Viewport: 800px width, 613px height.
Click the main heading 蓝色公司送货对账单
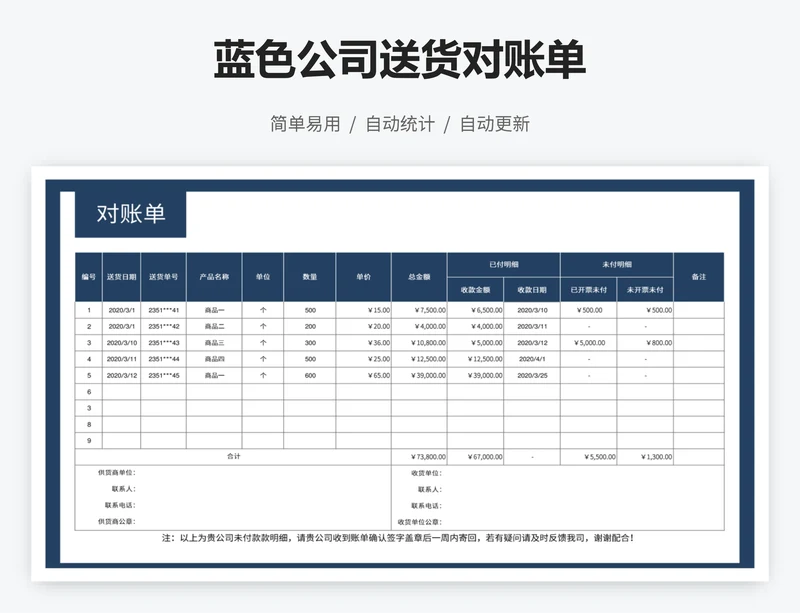click(399, 60)
